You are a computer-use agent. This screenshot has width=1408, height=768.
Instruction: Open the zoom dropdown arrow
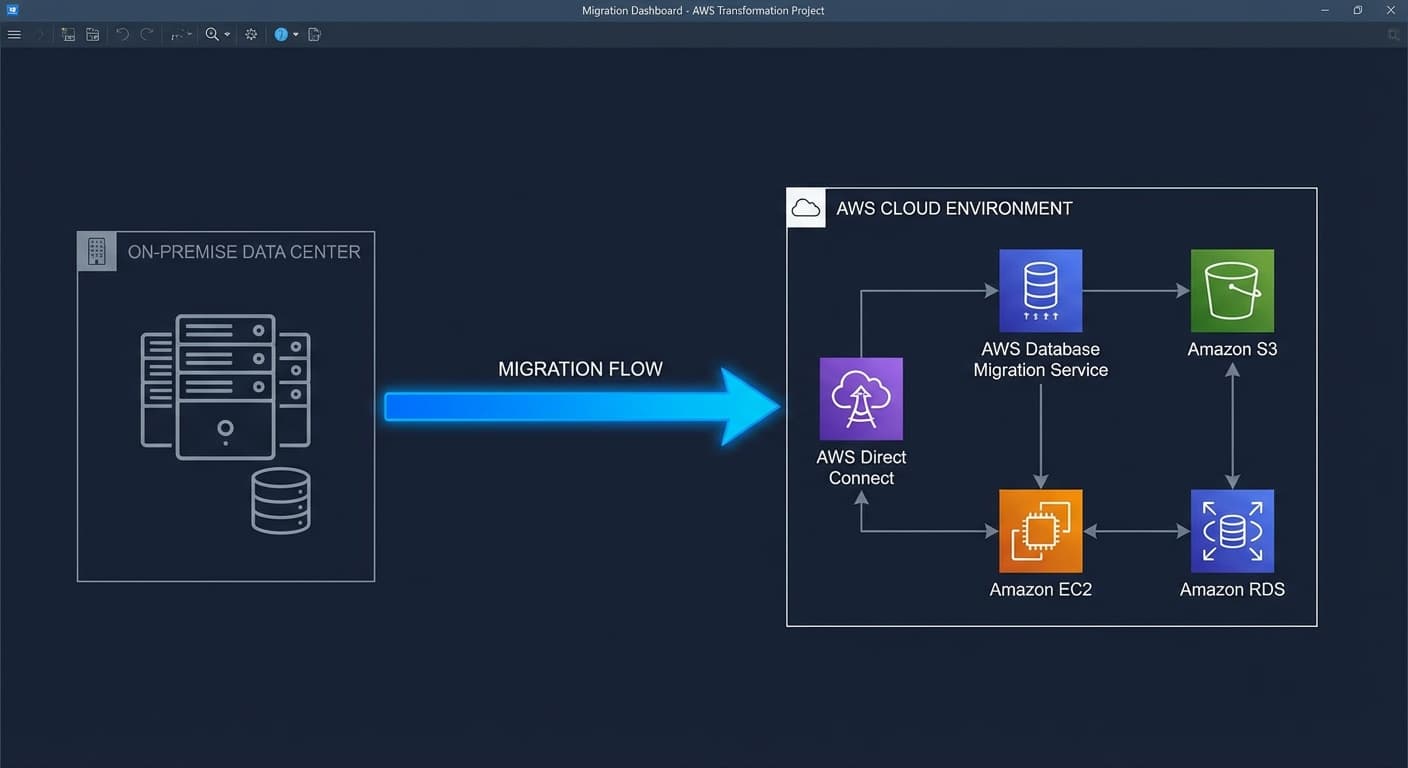pyautogui.click(x=227, y=34)
